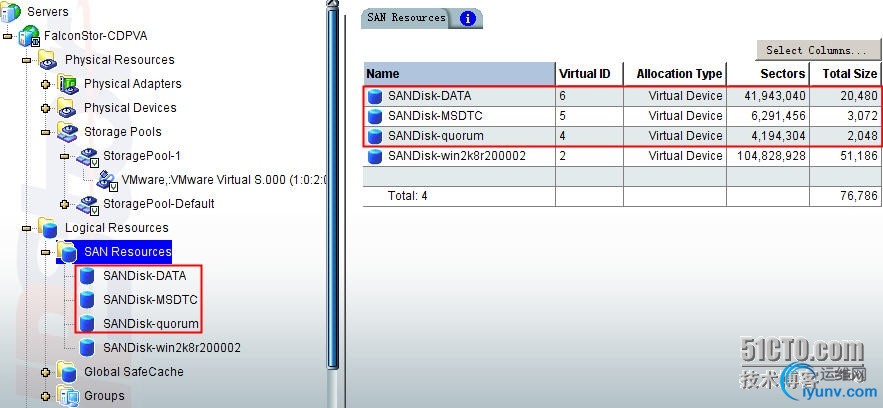This screenshot has width=883, height=408.
Task: Expand the Groups node
Action: tap(46, 397)
